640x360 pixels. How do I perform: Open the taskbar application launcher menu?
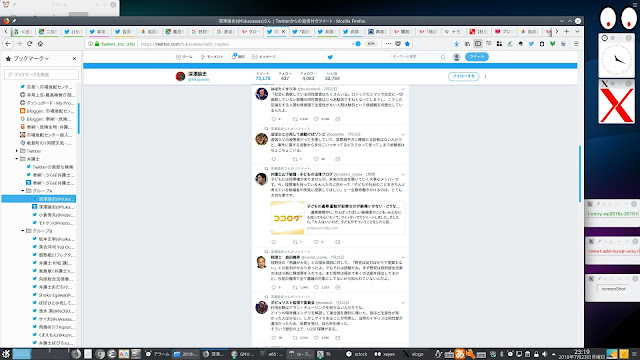pos(6,354)
